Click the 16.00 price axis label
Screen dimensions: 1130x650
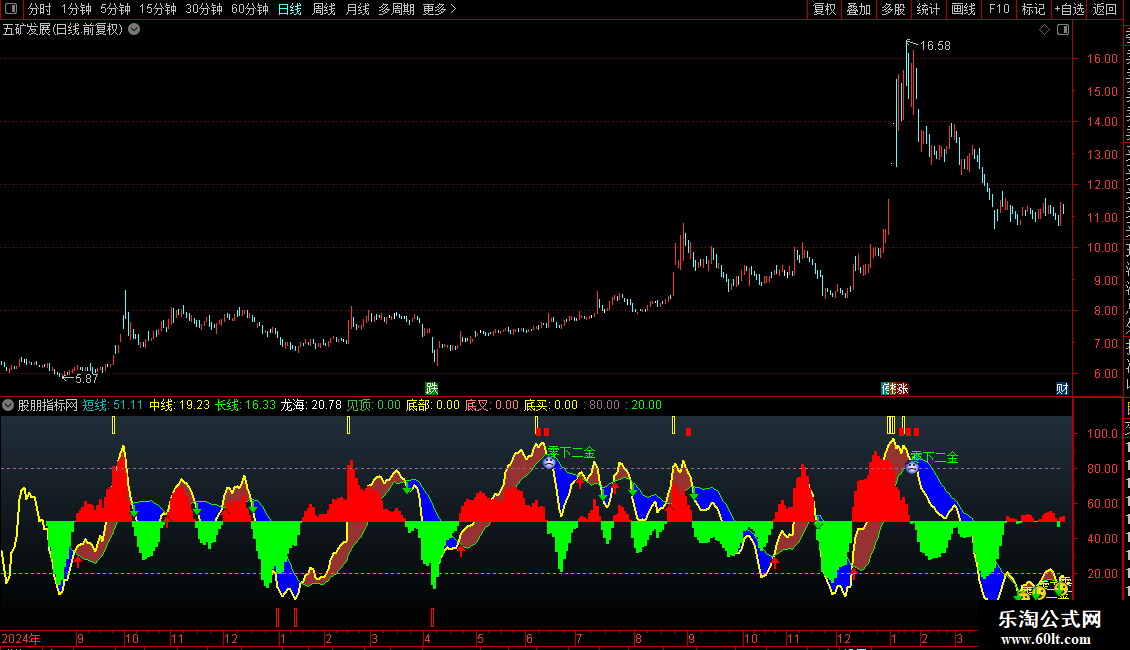click(x=1103, y=59)
